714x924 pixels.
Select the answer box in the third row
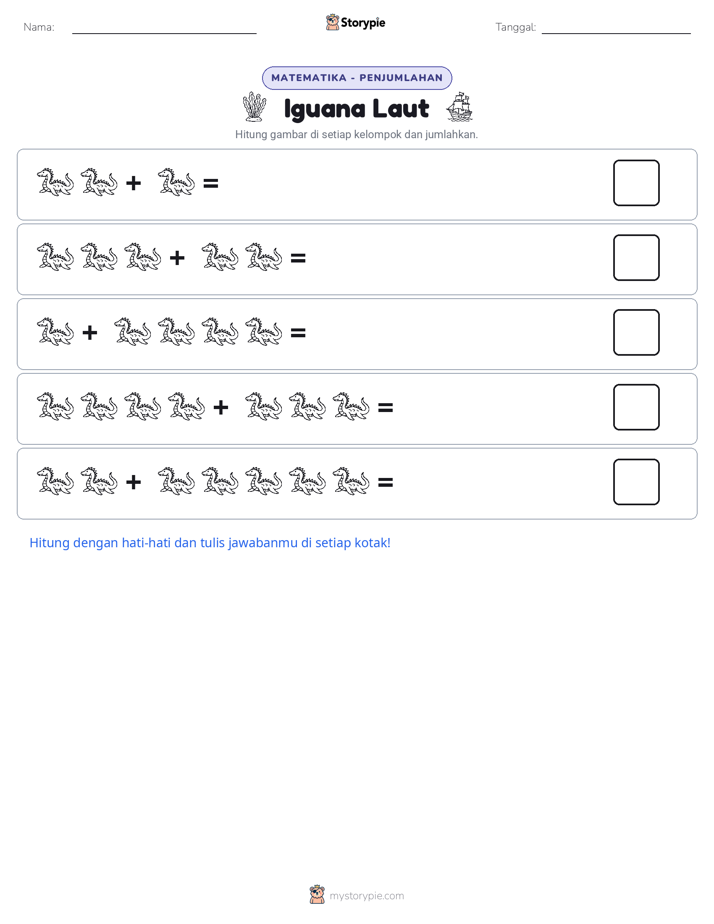pyautogui.click(x=636, y=332)
